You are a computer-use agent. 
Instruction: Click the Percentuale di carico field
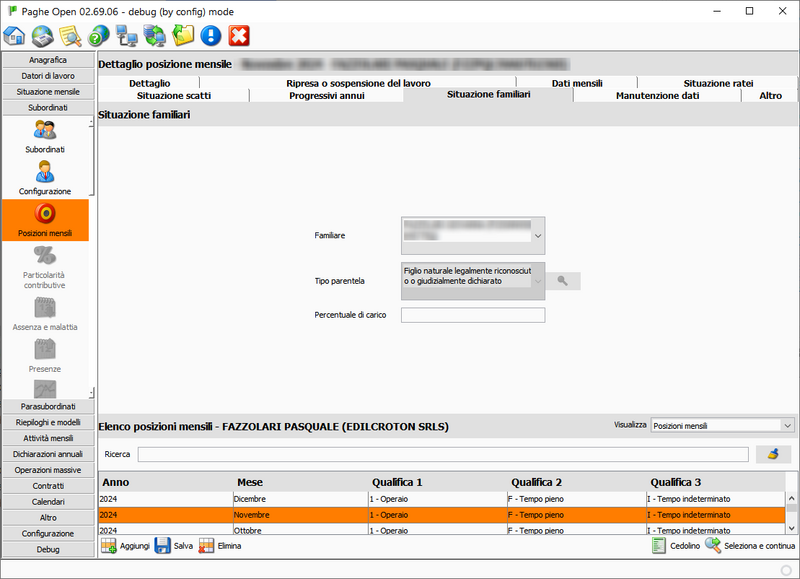472,315
